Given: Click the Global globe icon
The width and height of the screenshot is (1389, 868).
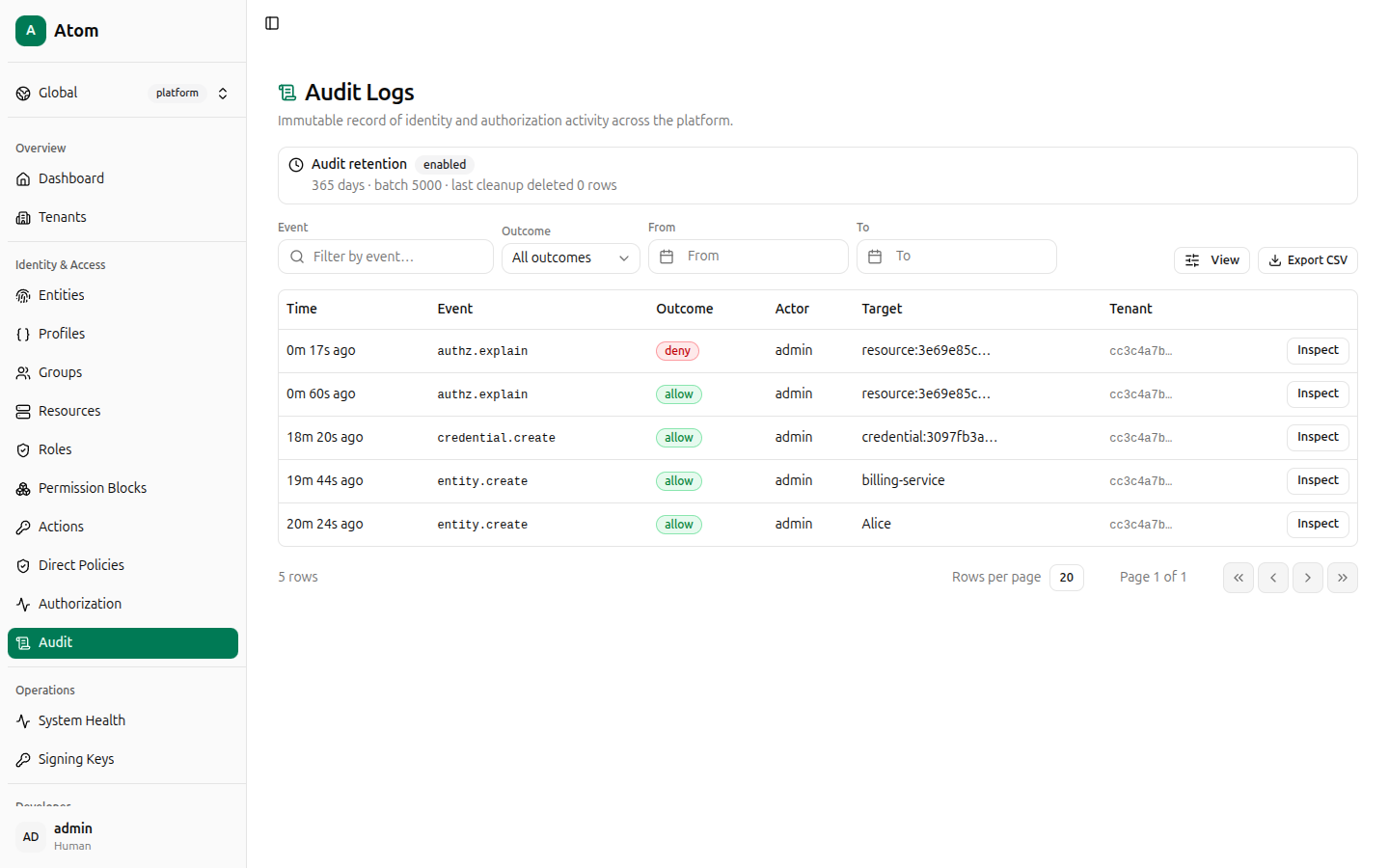Looking at the screenshot, I should click(23, 94).
